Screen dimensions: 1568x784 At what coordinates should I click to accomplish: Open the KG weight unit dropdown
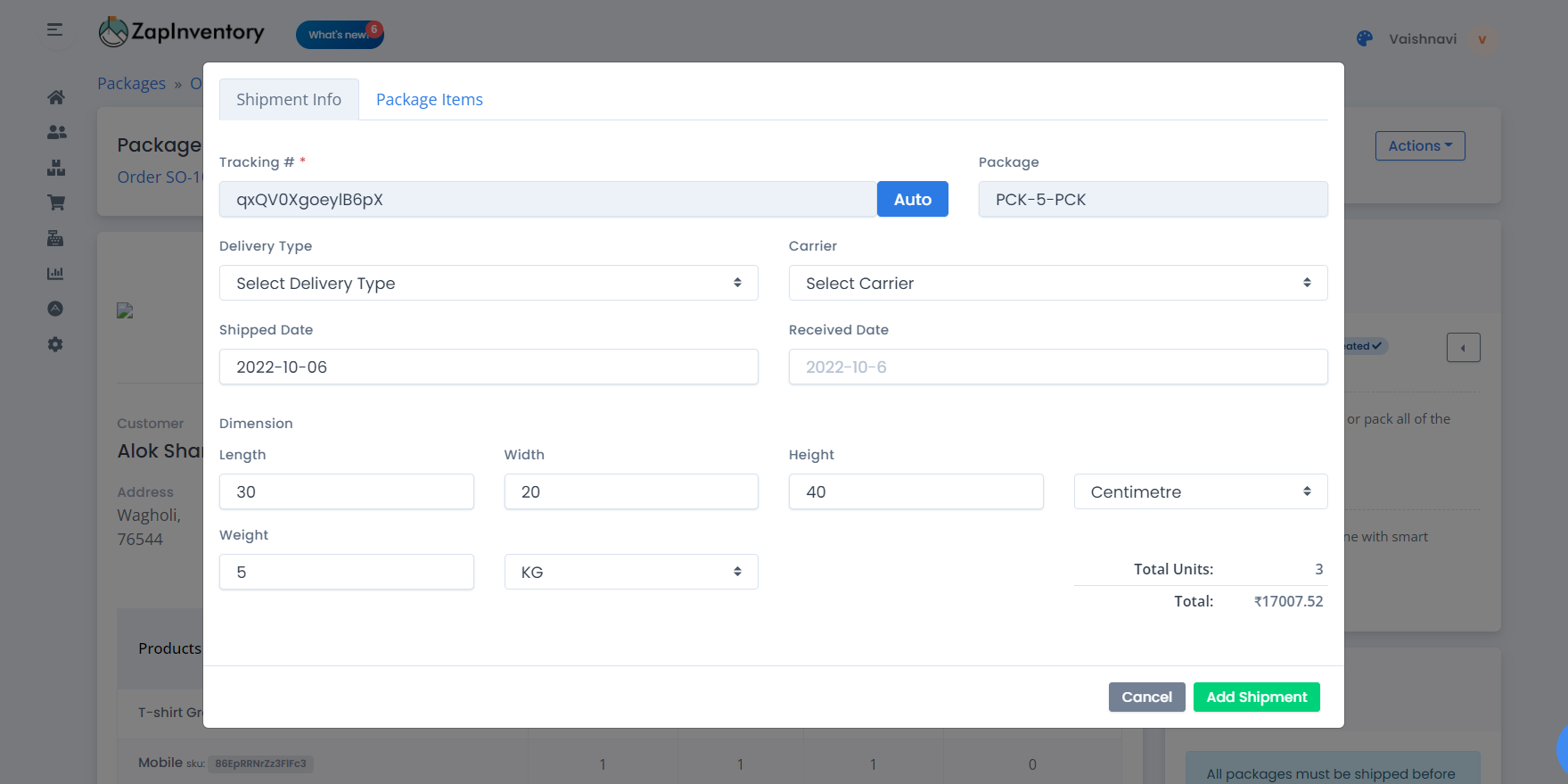coord(631,572)
